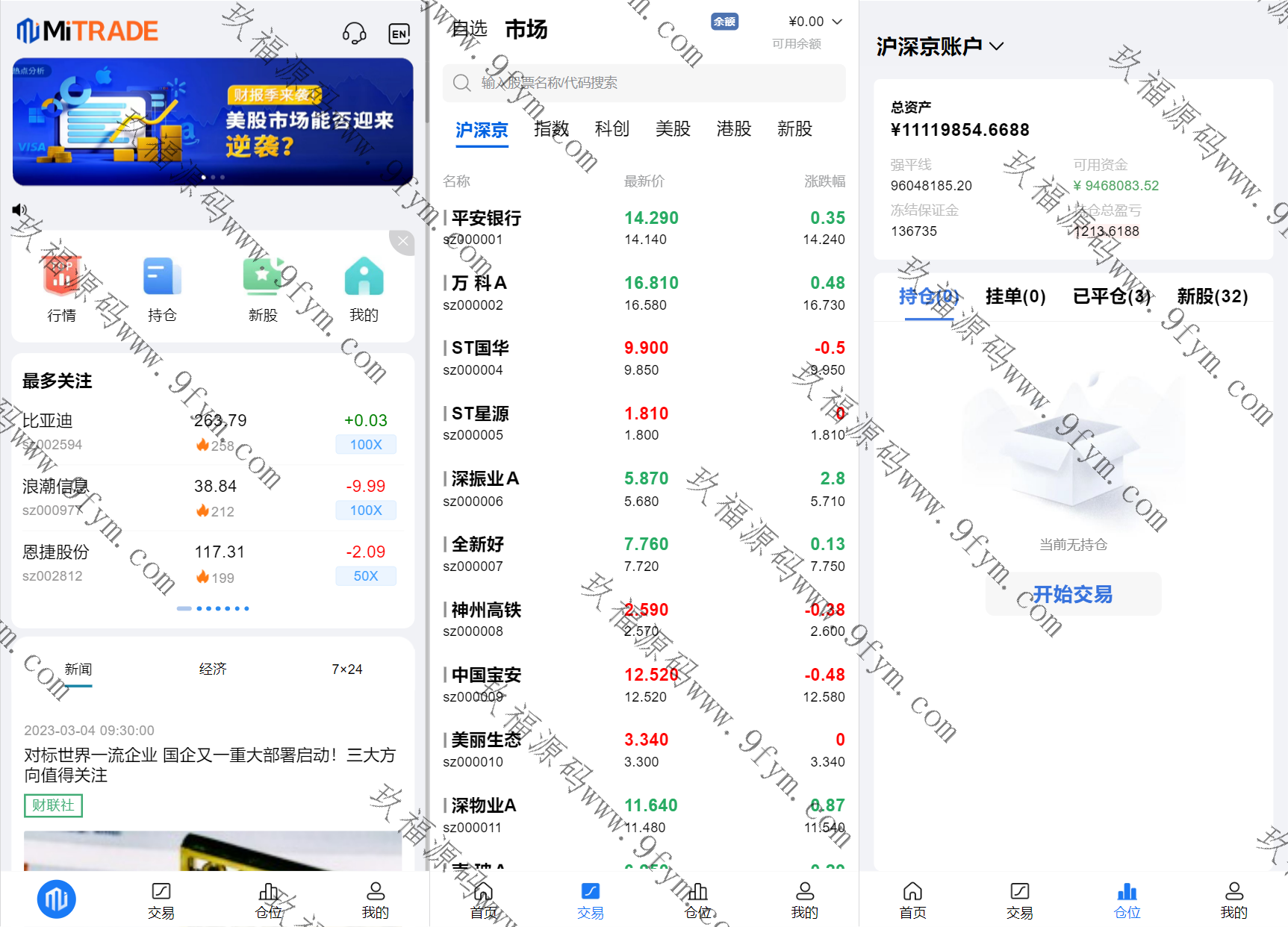Click the most-followed carousel page dots
The height and width of the screenshot is (927, 1288).
coord(213,608)
